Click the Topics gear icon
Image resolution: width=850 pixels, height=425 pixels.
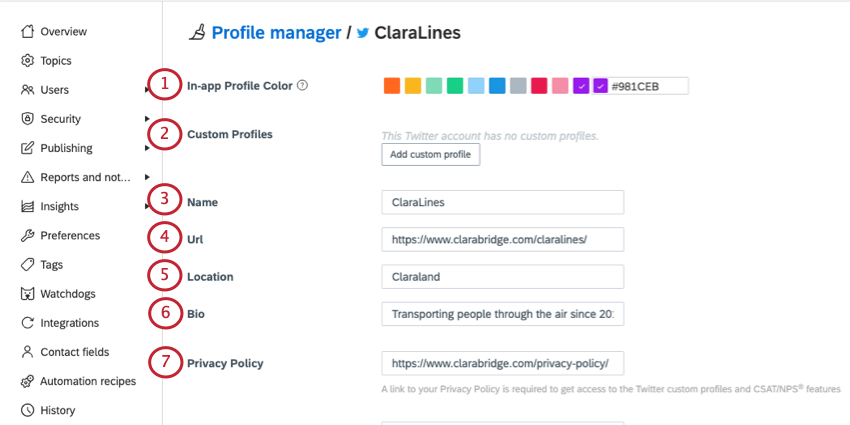click(x=27, y=61)
